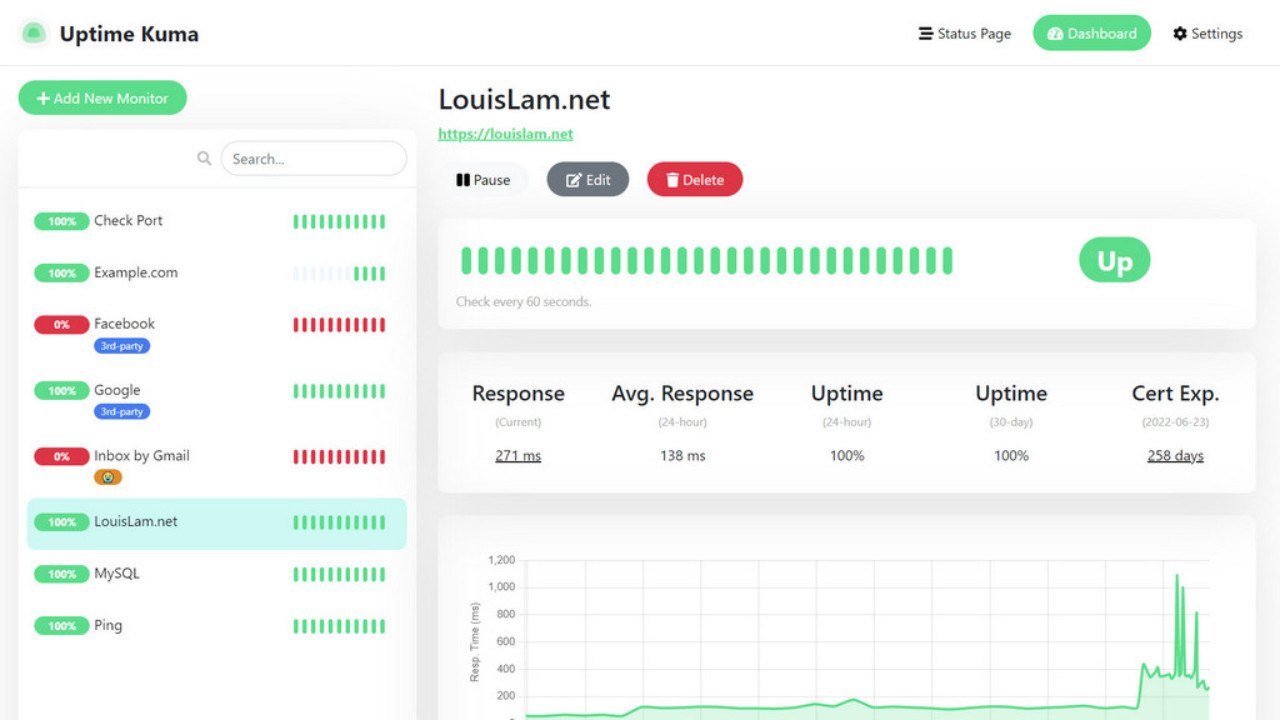
Task: Open the https://louislam.net link
Action: tap(506, 133)
